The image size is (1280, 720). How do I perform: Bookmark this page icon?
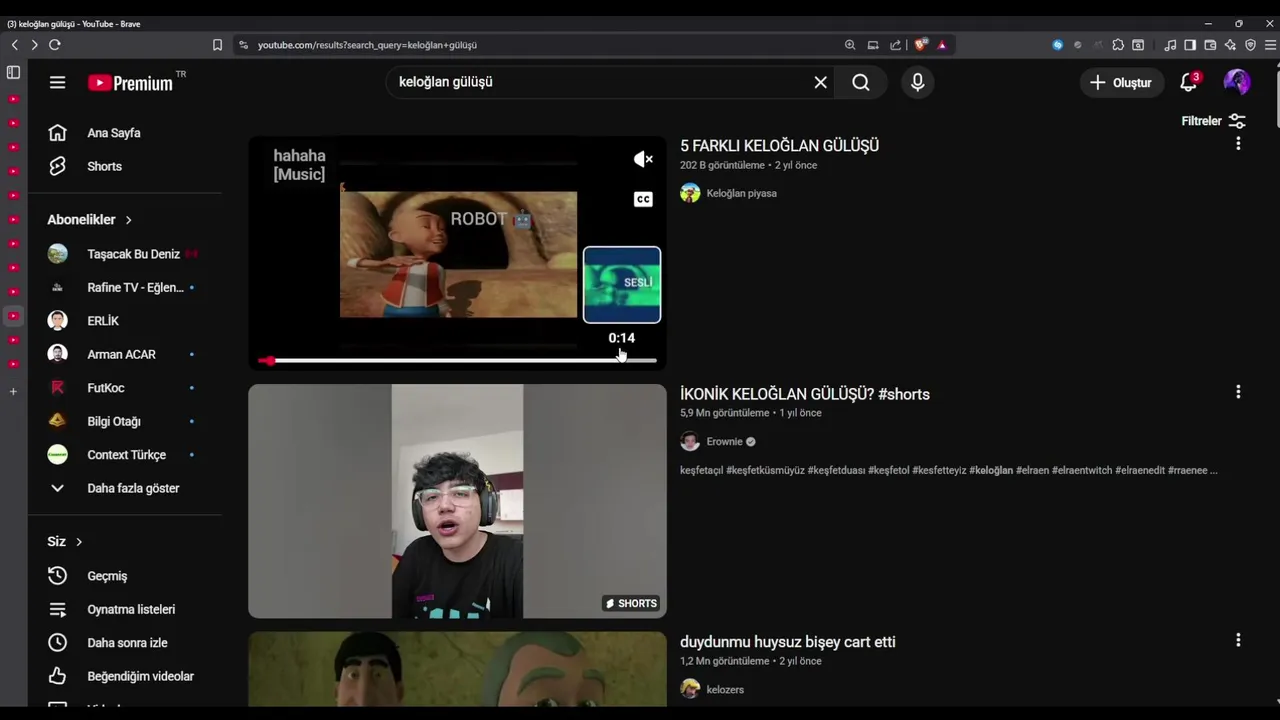(217, 45)
